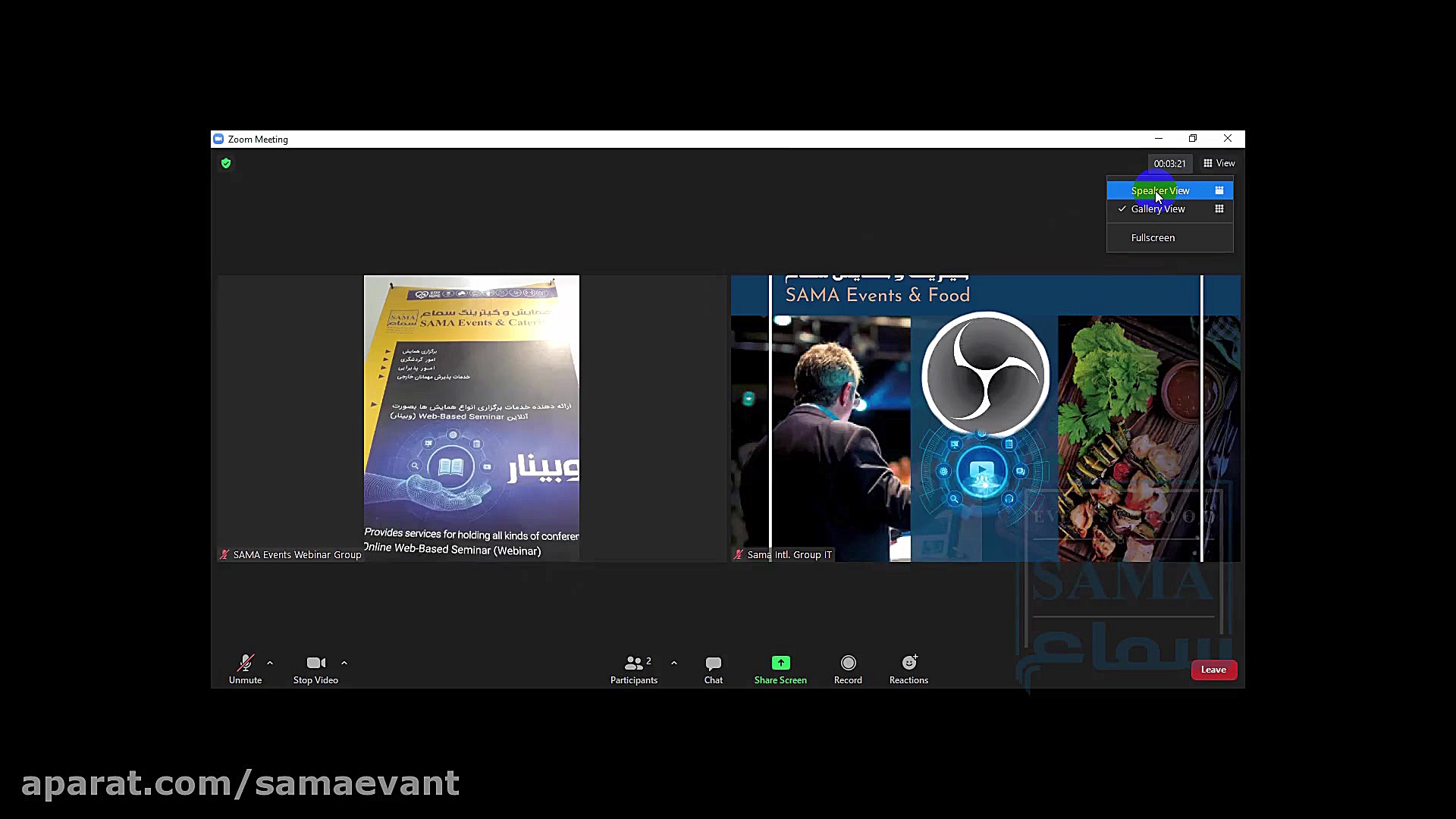
Task: Expand arrow next to Participants
Action: pyautogui.click(x=674, y=663)
